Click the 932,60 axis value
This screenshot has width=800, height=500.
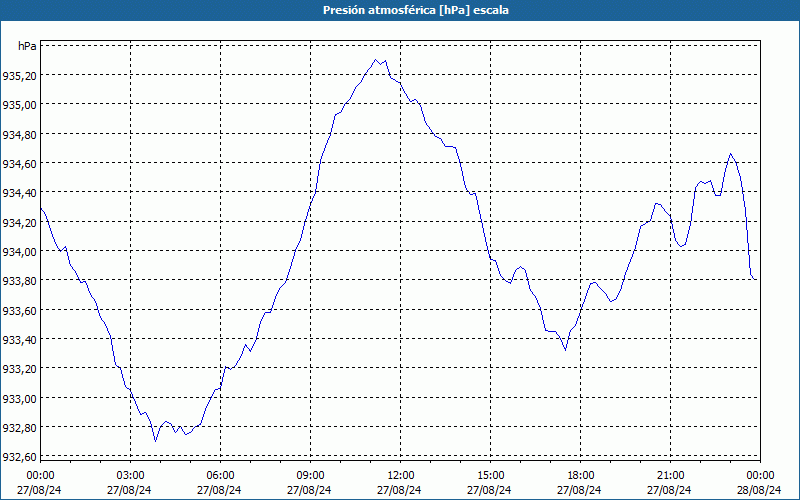point(20,457)
